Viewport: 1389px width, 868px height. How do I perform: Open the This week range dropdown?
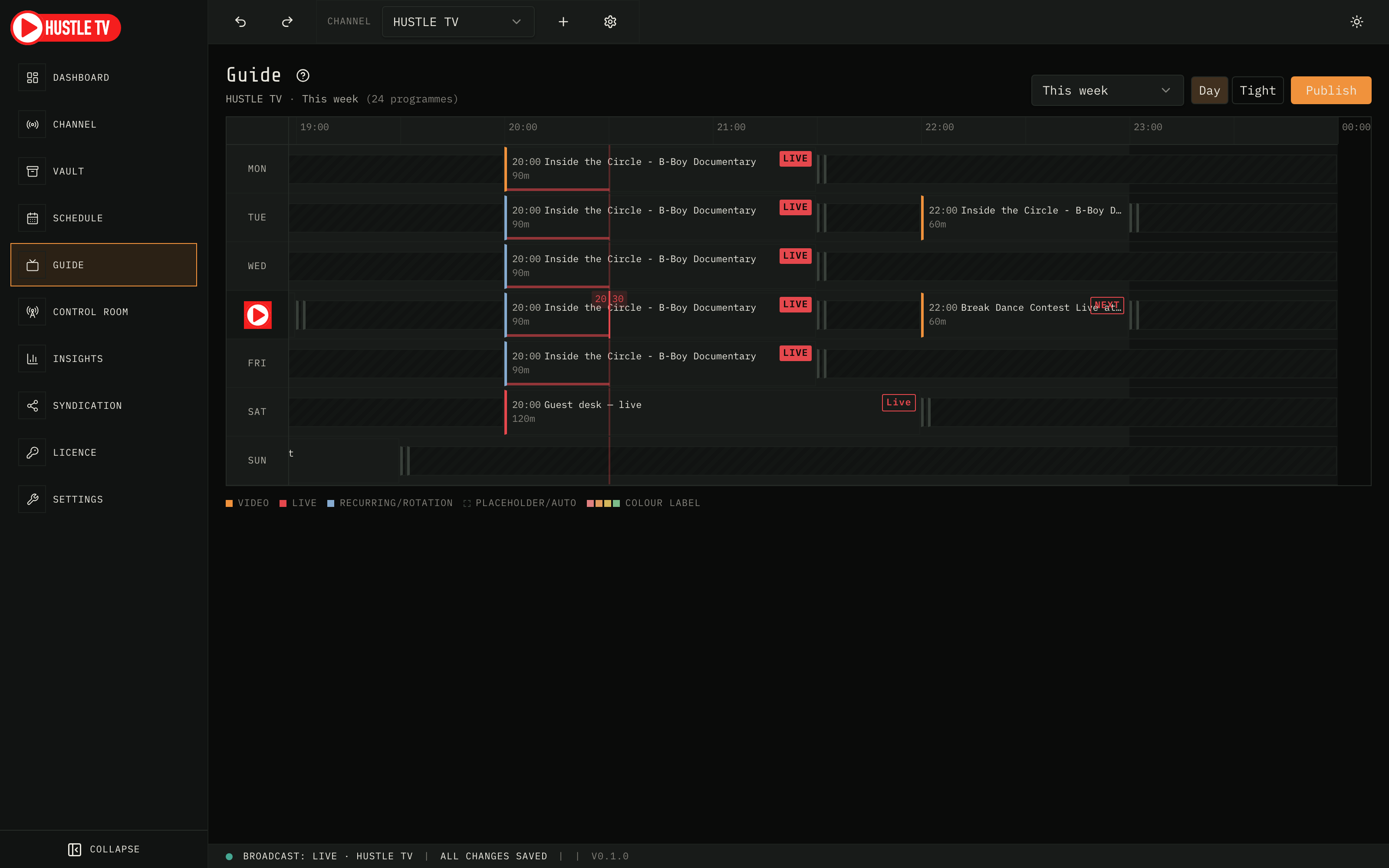click(1107, 90)
